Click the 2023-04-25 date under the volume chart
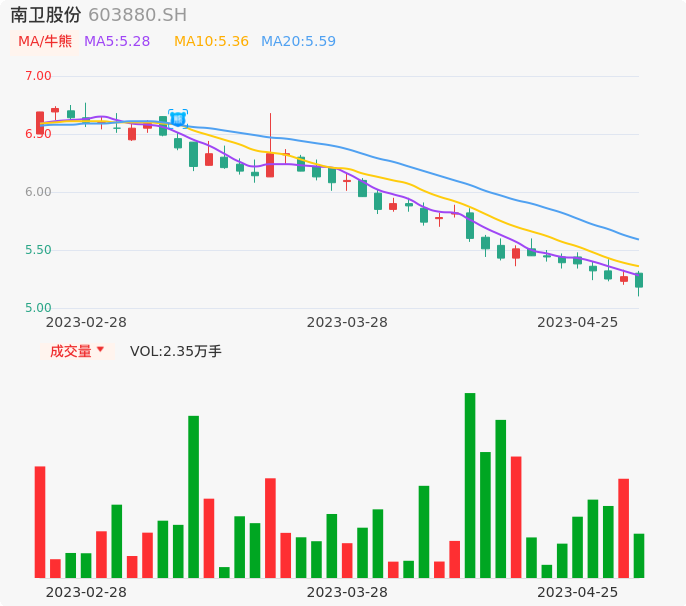Screen dimensions: 686x606 [x=578, y=593]
